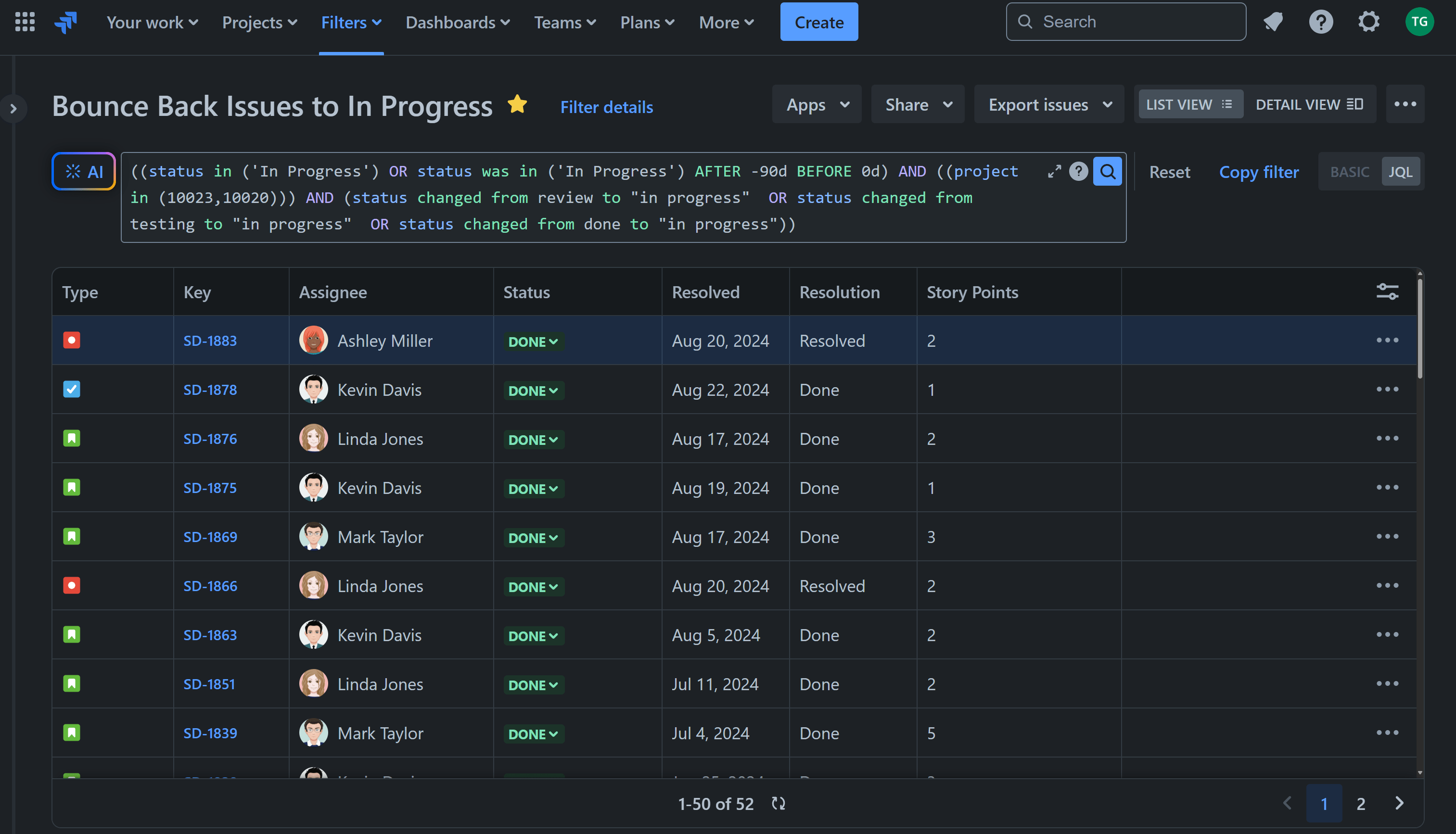This screenshot has height=834, width=1456.
Task: Expand the JQL editor to fullscreen
Action: (1053, 171)
